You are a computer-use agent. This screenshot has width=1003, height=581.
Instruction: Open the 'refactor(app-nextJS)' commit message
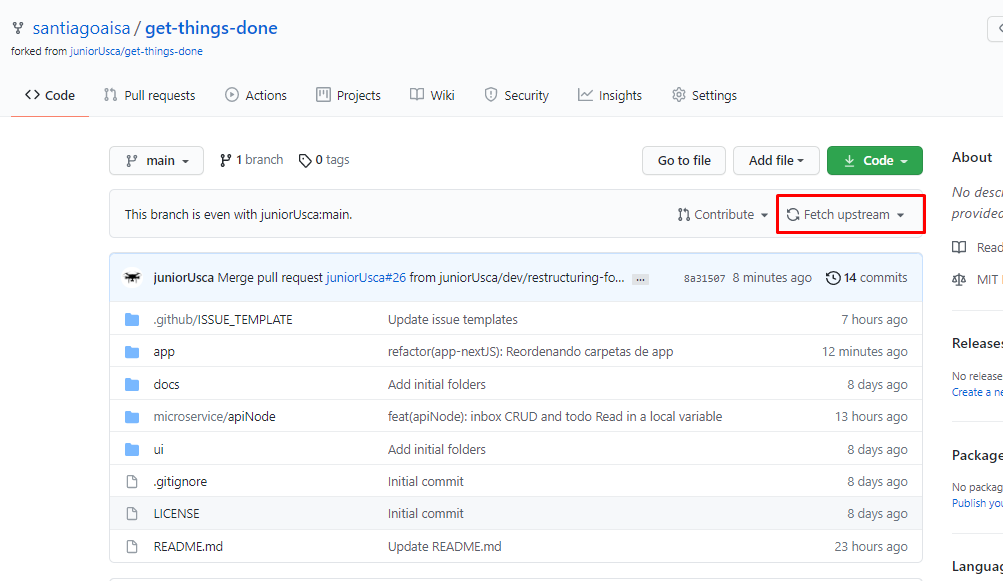click(x=530, y=352)
